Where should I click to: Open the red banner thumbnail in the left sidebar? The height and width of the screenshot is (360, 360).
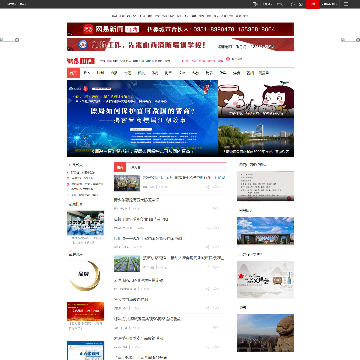click(x=85, y=311)
